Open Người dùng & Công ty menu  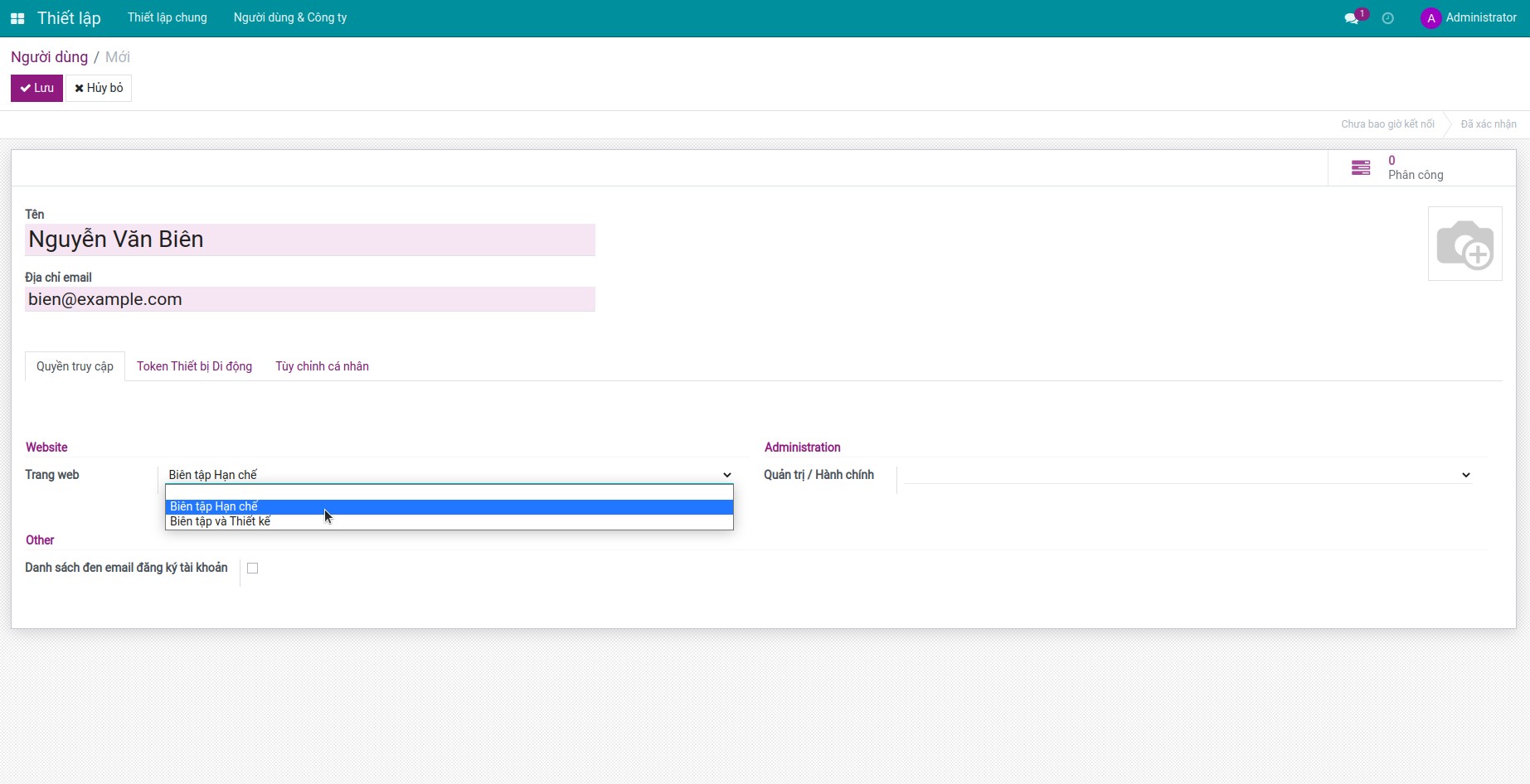(x=290, y=18)
